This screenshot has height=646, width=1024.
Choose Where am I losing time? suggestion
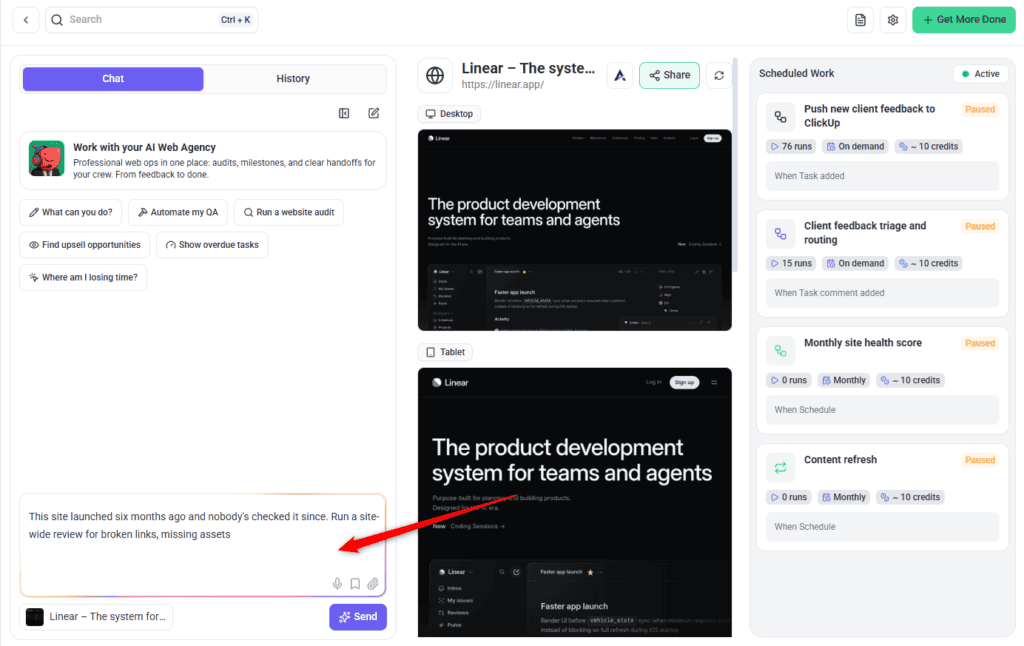84,278
